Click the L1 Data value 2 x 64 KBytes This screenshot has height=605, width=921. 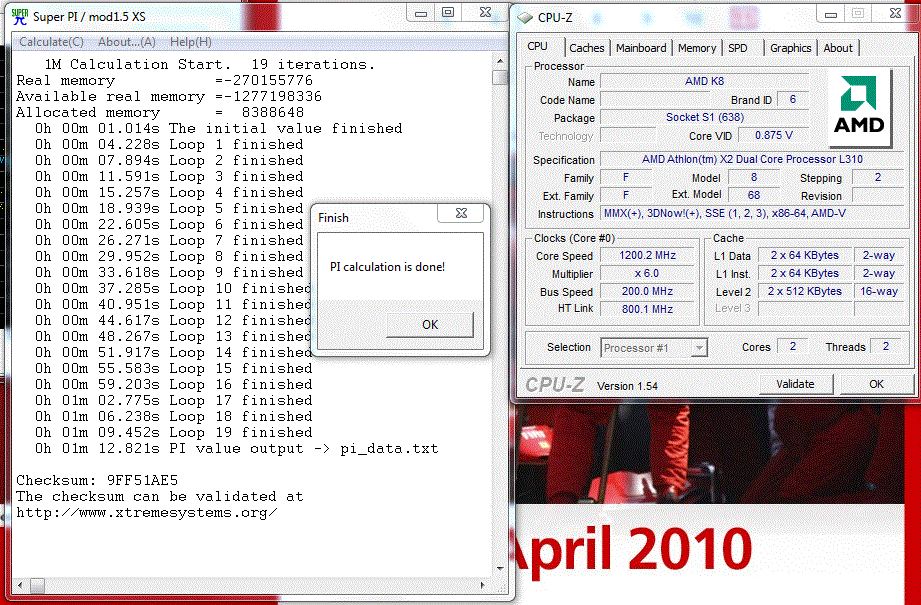[x=805, y=256]
